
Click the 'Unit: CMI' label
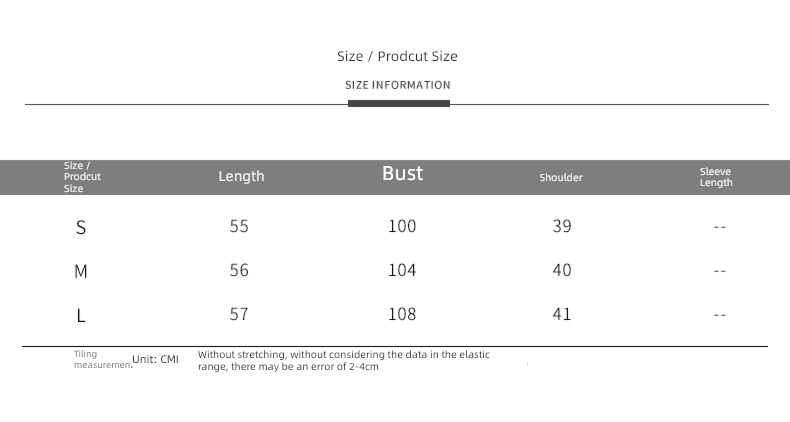(x=155, y=360)
